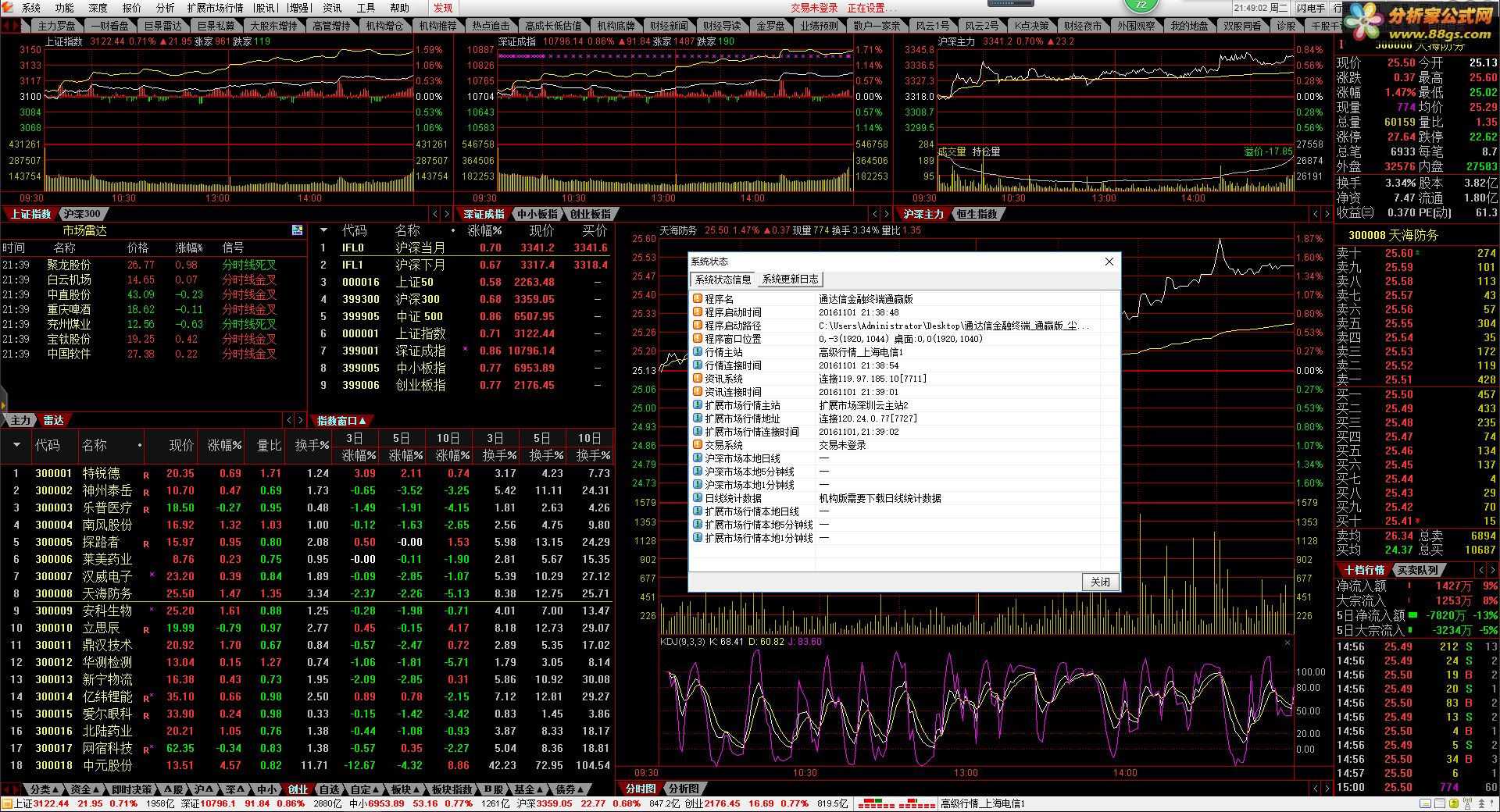This screenshot has width=1500, height=812.
Task: Select 创业板指 chart tab
Action: [590, 214]
